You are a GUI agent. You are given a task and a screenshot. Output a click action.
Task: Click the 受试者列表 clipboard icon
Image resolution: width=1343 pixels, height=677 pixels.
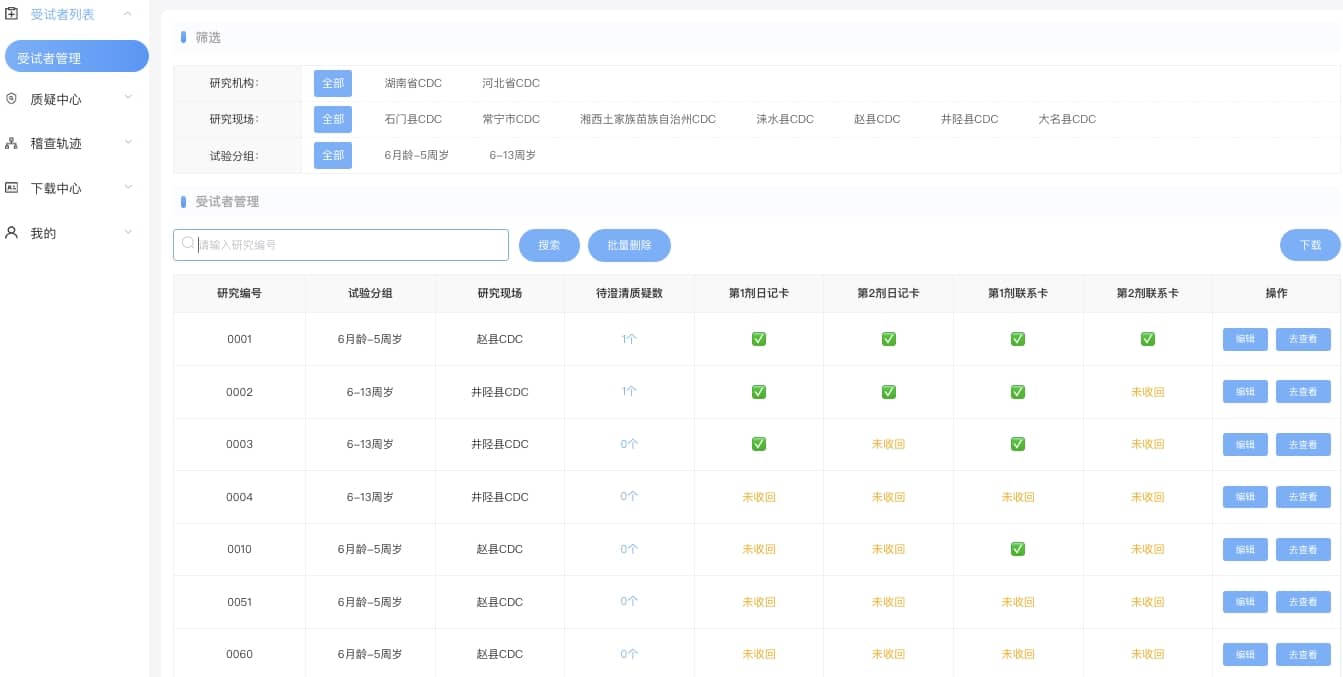coord(12,14)
